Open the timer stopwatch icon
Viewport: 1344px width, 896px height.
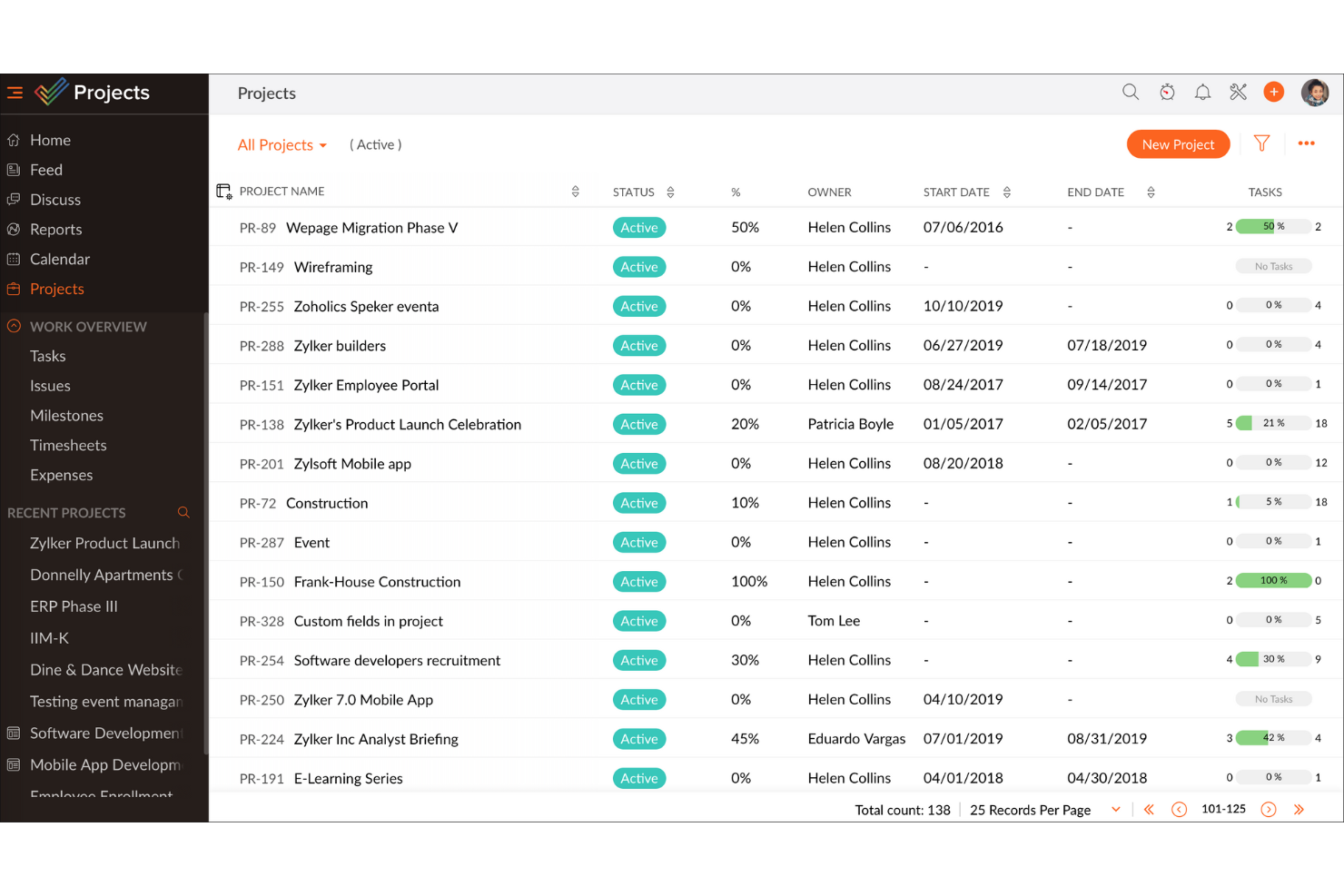[1167, 92]
